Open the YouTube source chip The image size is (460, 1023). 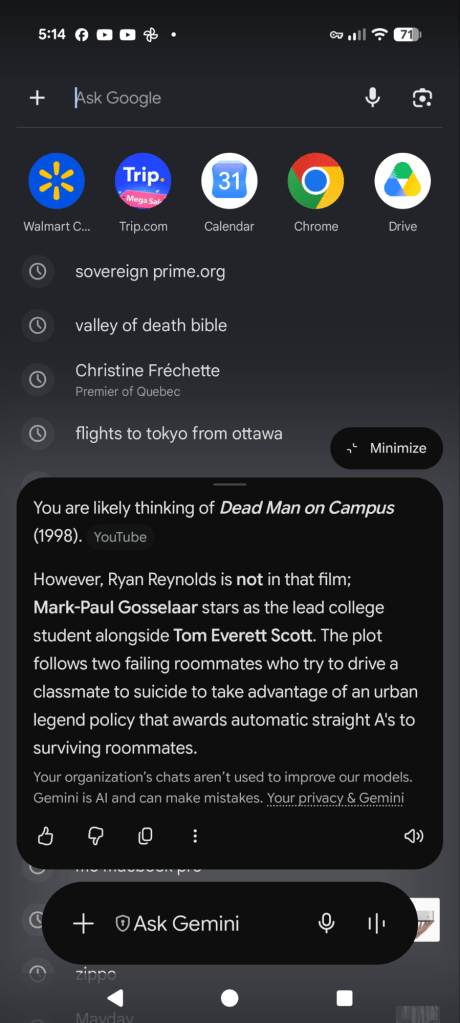[120, 538]
